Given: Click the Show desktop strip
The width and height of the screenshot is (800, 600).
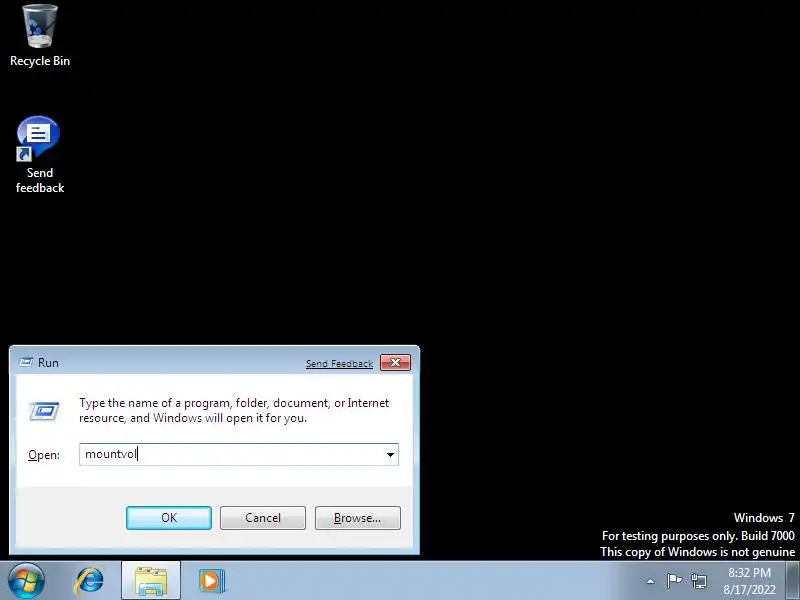Looking at the screenshot, I should (793, 581).
